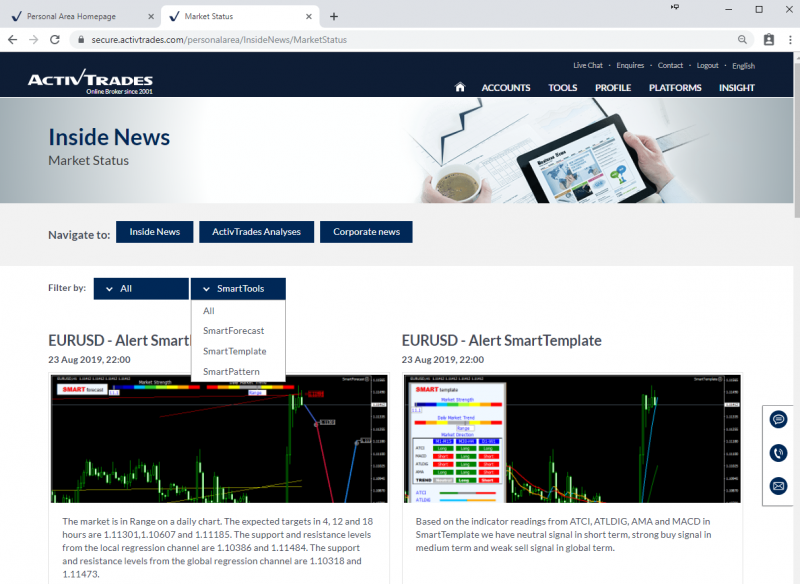The width and height of the screenshot is (800, 584).
Task: Click the media control icon in title bar
Action: (675, 7)
